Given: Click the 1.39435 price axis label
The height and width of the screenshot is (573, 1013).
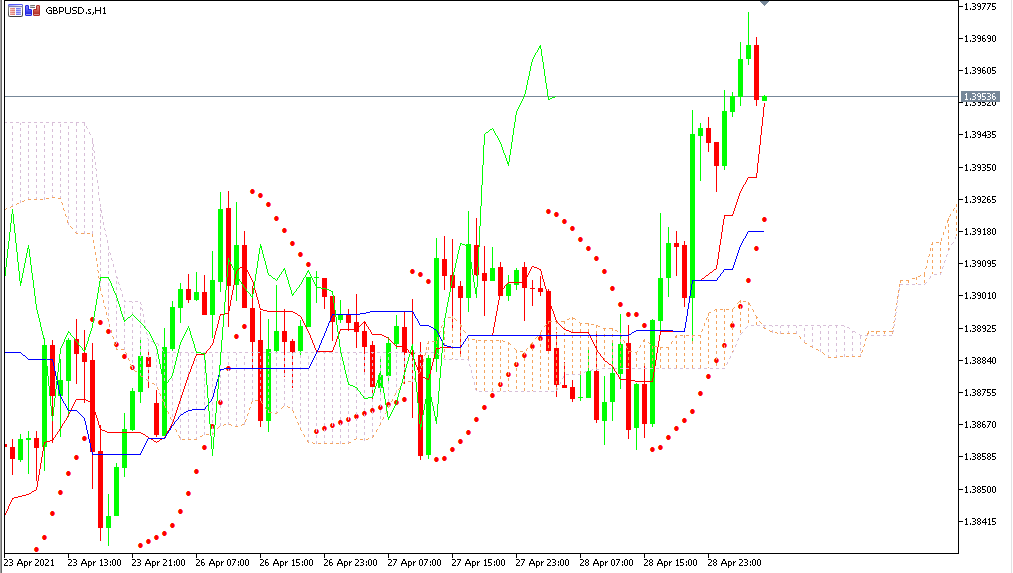Looking at the screenshot, I should (980, 135).
